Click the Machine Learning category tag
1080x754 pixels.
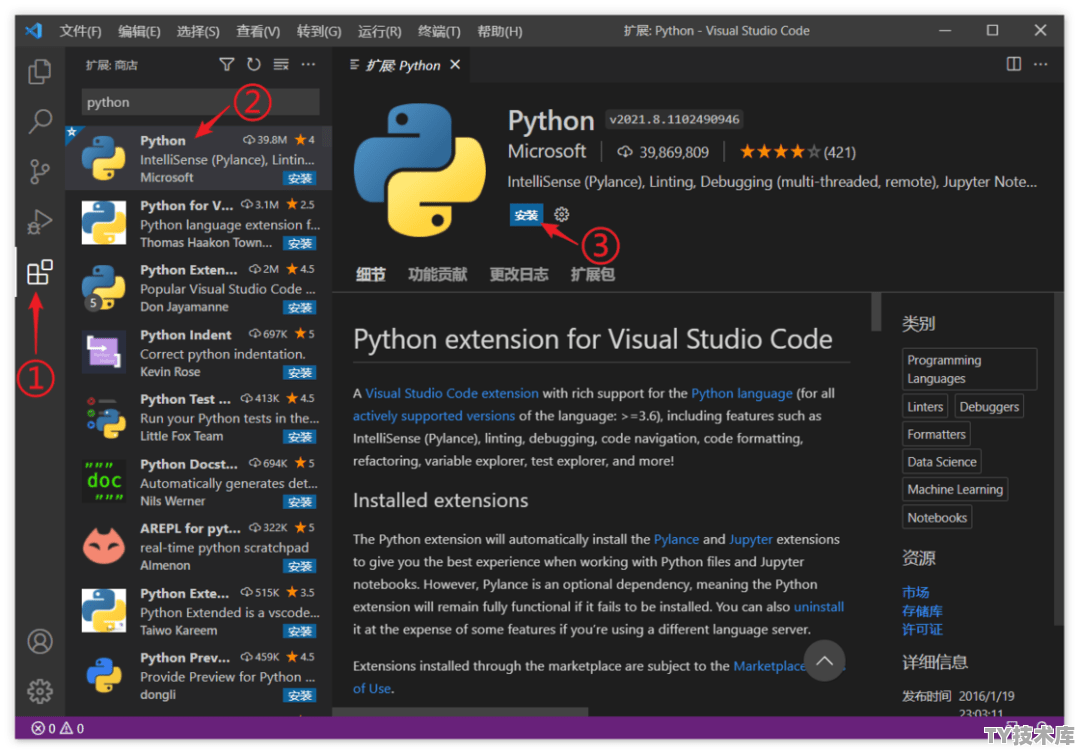(x=955, y=489)
